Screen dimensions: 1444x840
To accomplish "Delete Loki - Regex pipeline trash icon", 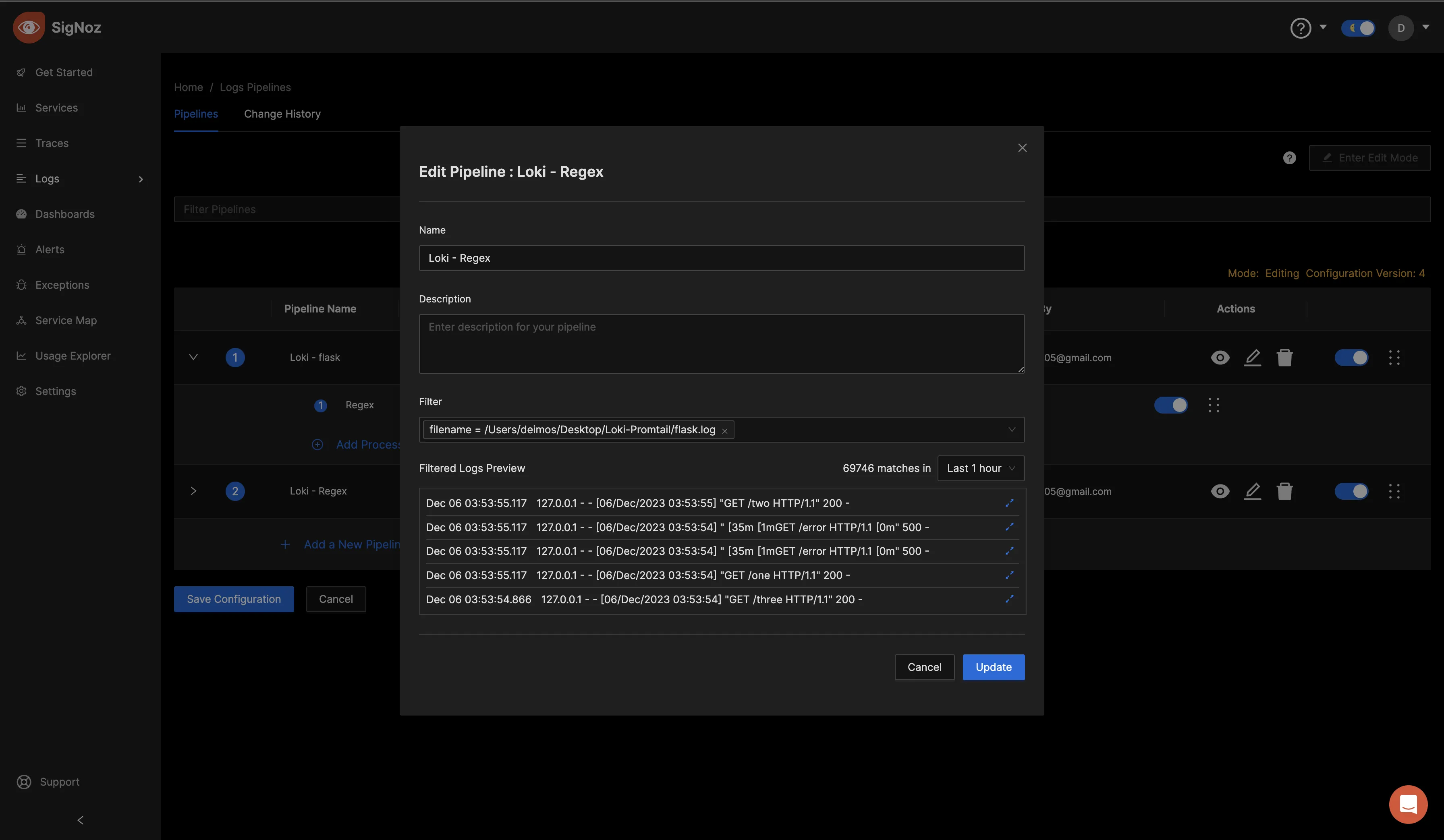I will point(1285,491).
